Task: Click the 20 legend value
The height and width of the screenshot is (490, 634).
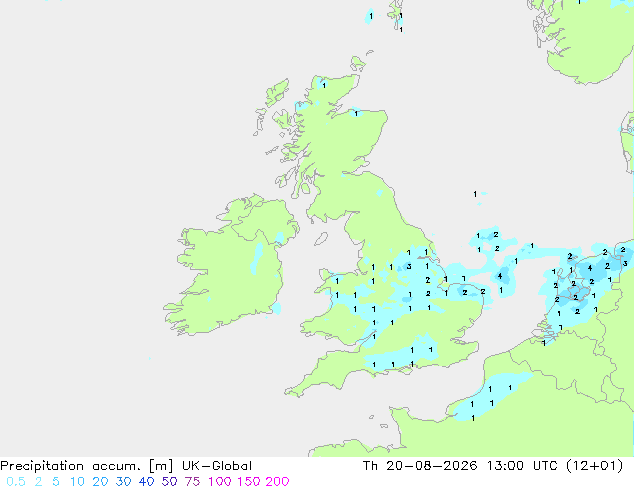Action: pyautogui.click(x=100, y=482)
